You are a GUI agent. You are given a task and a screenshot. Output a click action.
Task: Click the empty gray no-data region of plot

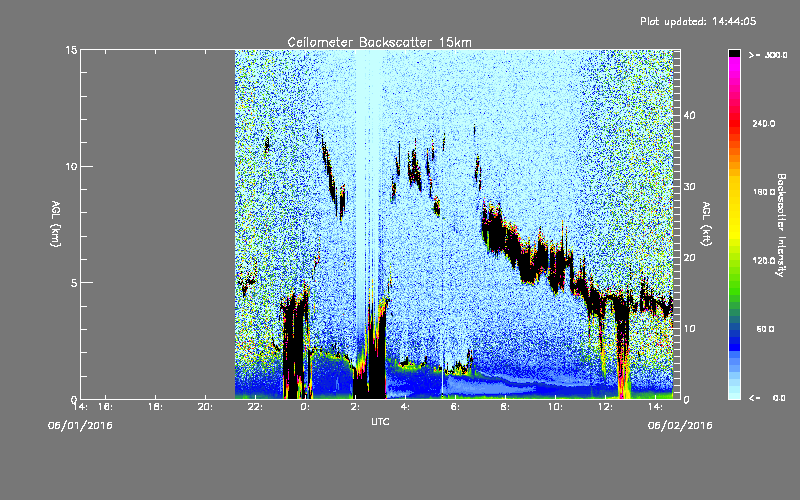point(158,224)
